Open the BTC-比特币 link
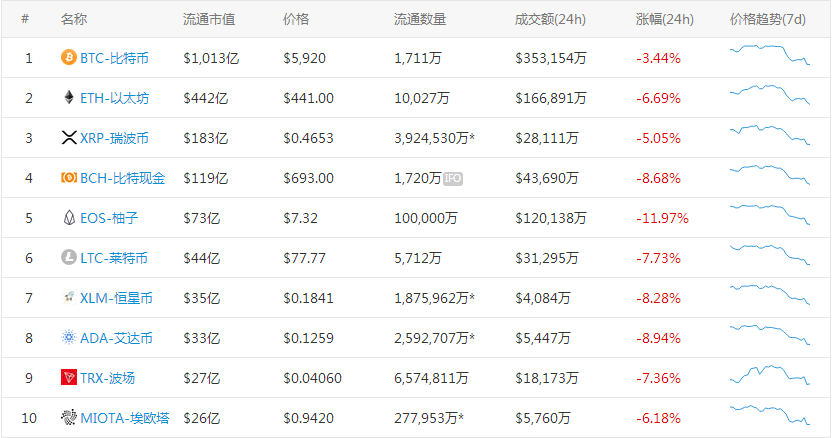This screenshot has height=438, width=833. [x=114, y=58]
